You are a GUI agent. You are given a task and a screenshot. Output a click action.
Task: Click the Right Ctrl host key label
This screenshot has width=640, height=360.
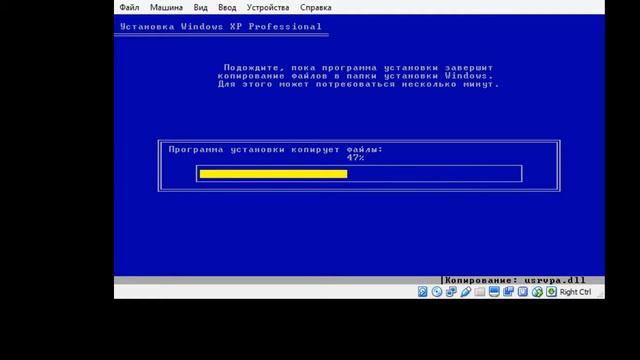tap(576, 292)
